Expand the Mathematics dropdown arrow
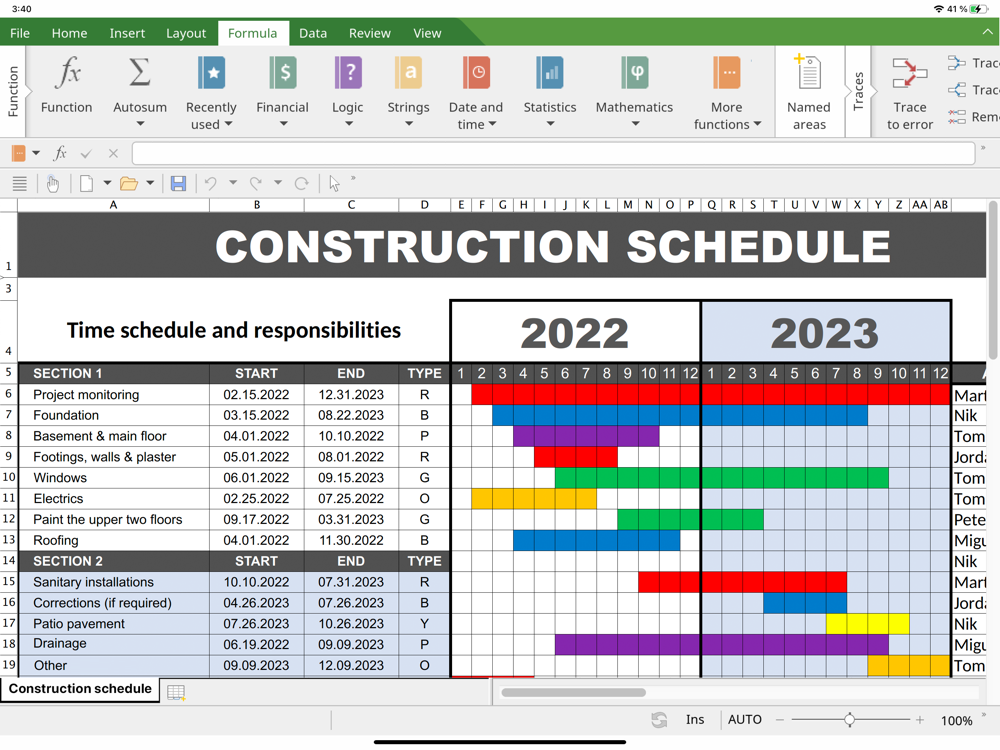This screenshot has width=1000, height=750. [x=635, y=124]
